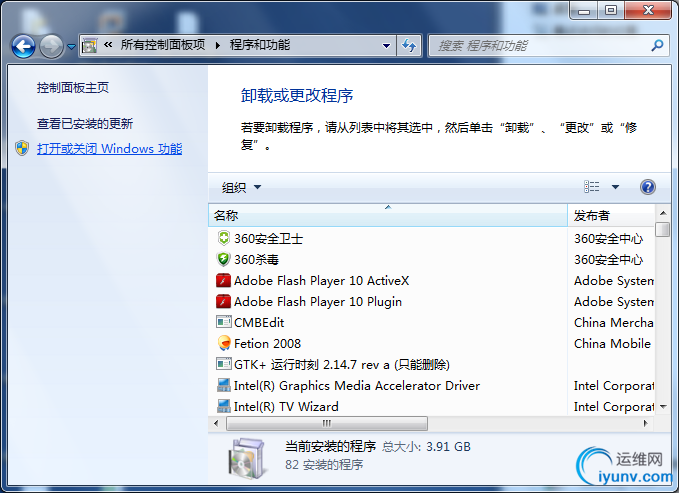The width and height of the screenshot is (679, 493).
Task: Select Adobe Flash Player 10 ActiveX text
Action: point(321,281)
